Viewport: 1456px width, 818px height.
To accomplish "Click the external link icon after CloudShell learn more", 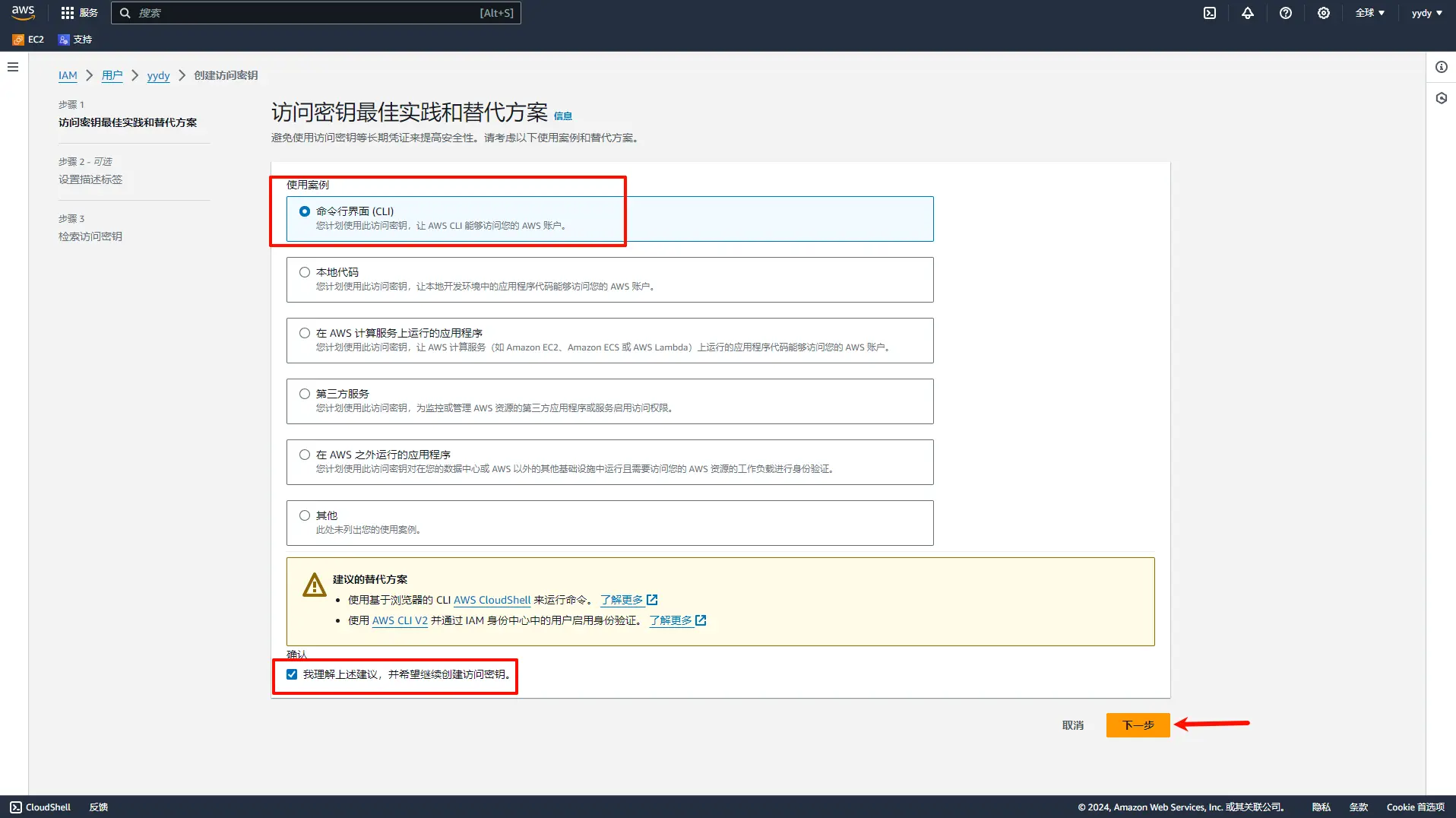I will pos(652,600).
